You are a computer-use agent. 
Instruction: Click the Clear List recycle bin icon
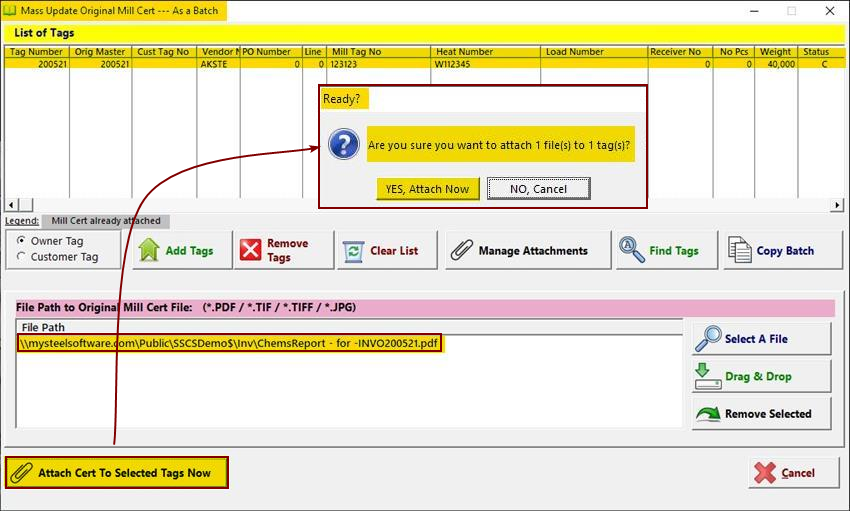click(x=353, y=251)
